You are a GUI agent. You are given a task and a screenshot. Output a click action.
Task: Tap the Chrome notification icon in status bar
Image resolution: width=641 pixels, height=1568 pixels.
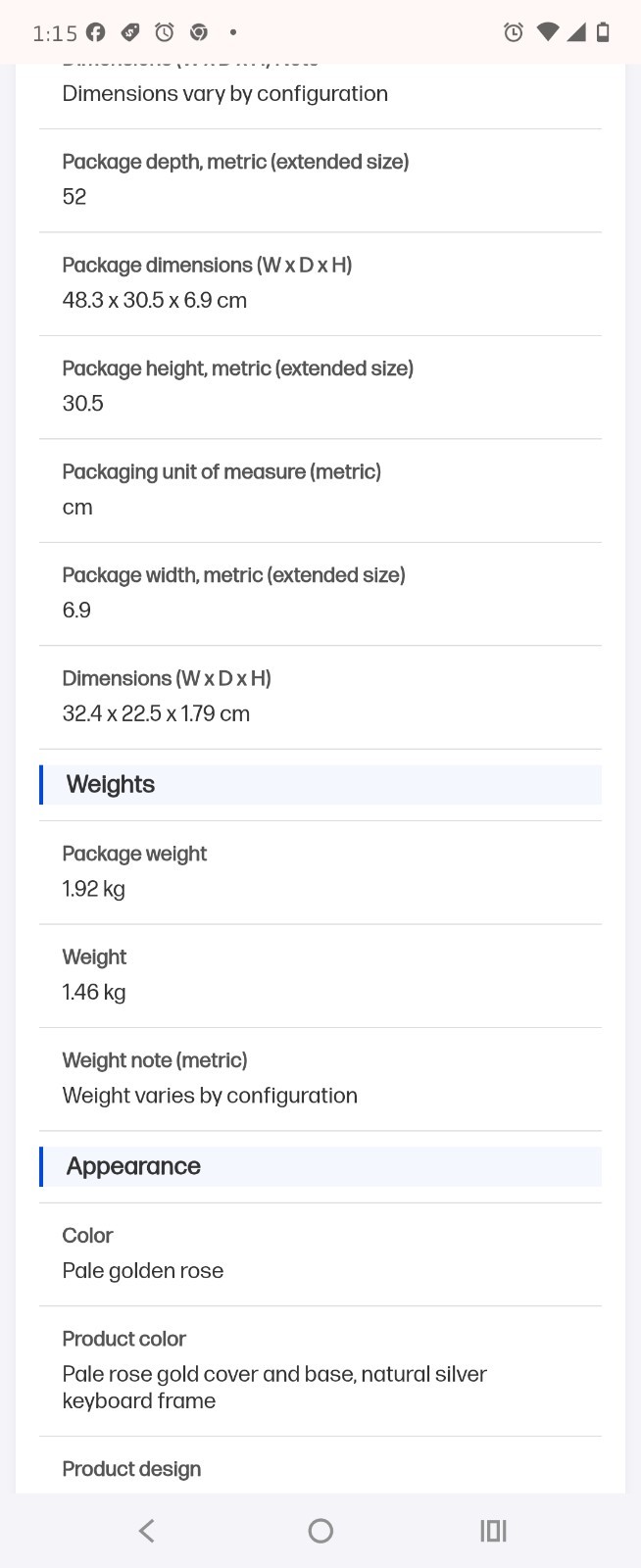point(199,32)
